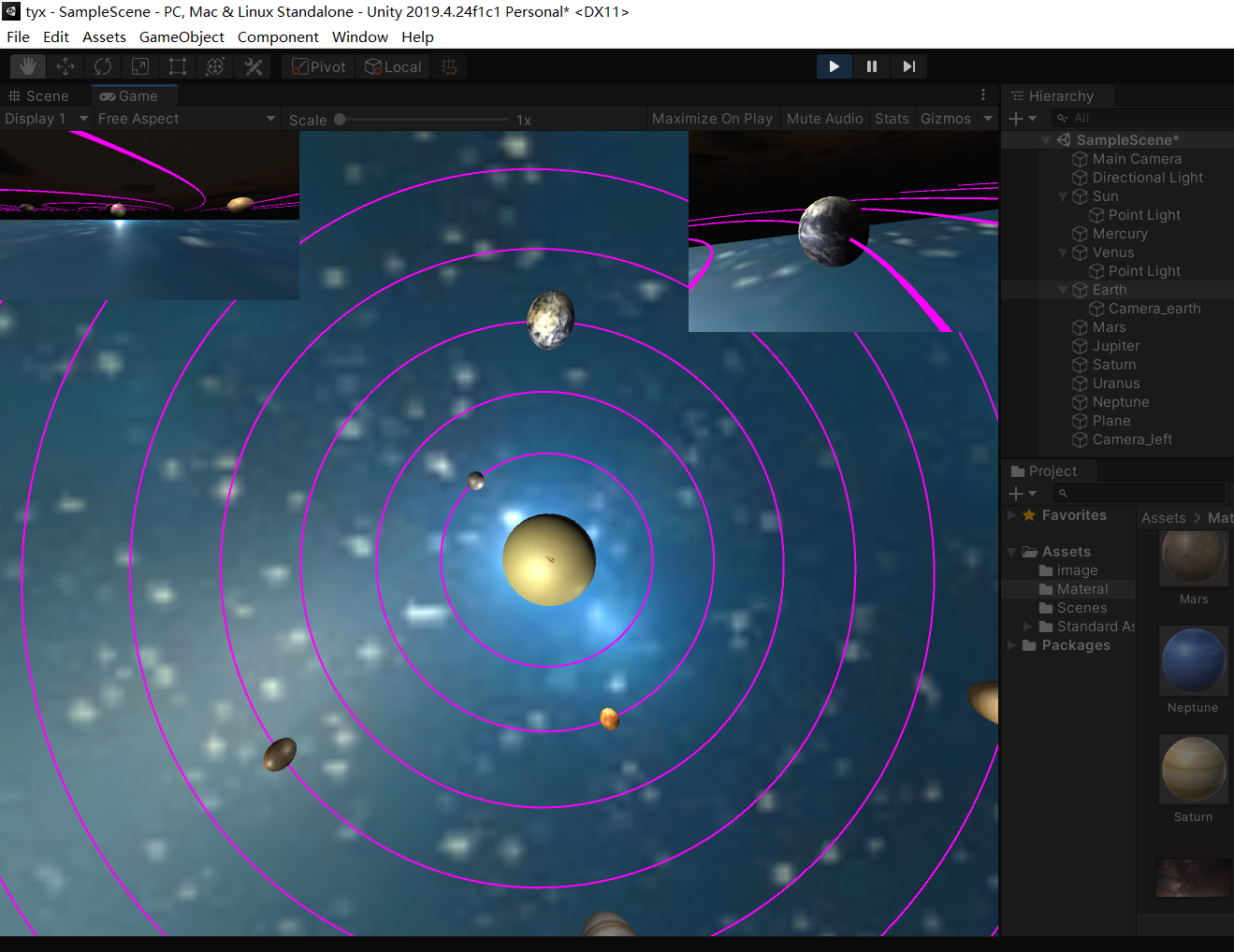This screenshot has height=952, width=1234.
Task: Select the Move tool
Action: pos(65,65)
